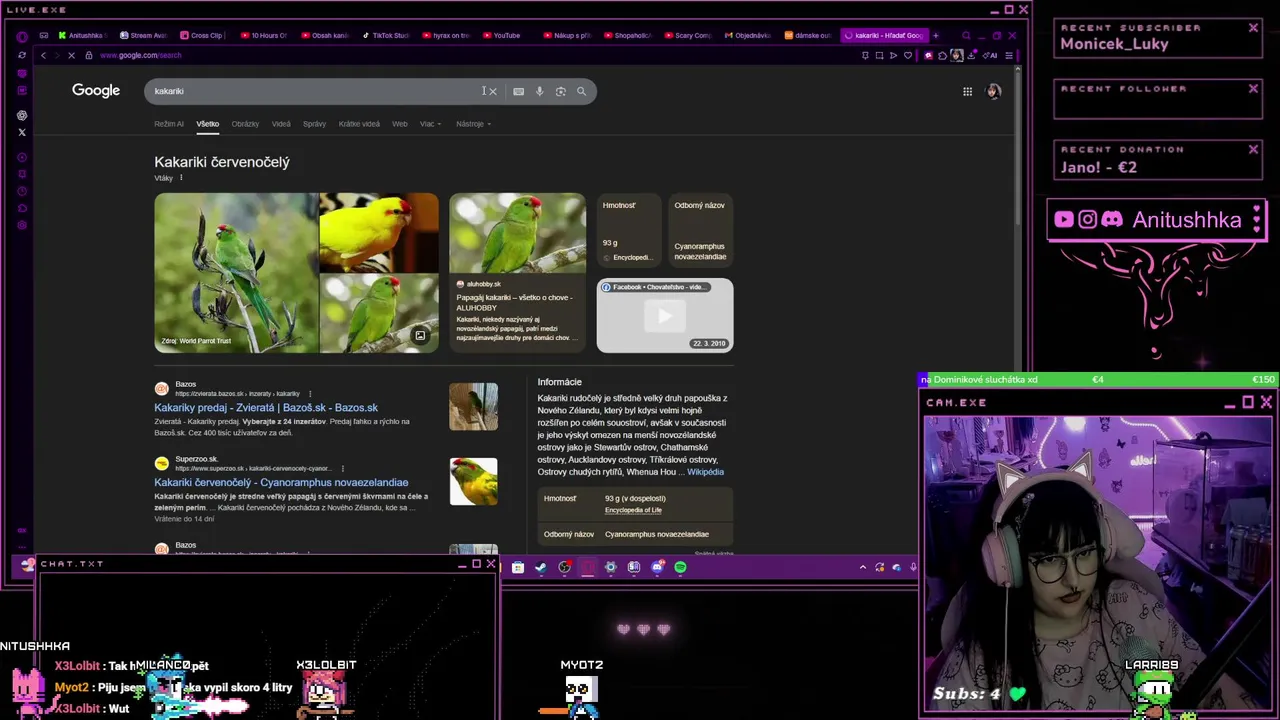This screenshot has height=720, width=1280.
Task: Open the aluhobby.sk Papagáj kakariki card
Action: [517, 272]
